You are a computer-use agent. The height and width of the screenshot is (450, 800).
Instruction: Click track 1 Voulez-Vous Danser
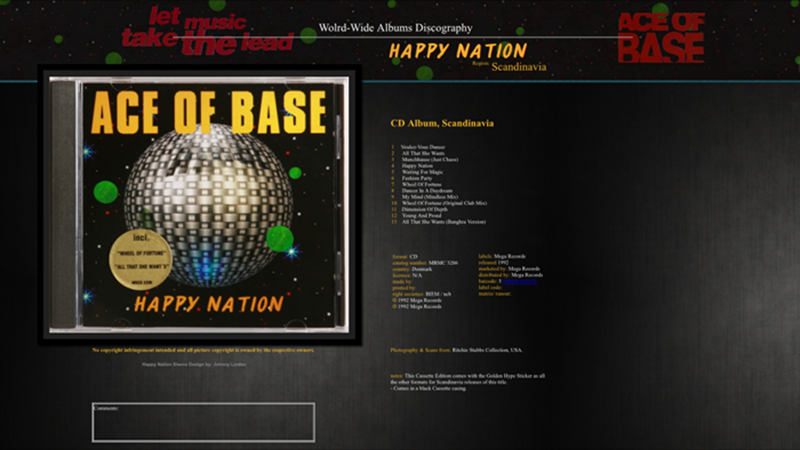click(422, 147)
